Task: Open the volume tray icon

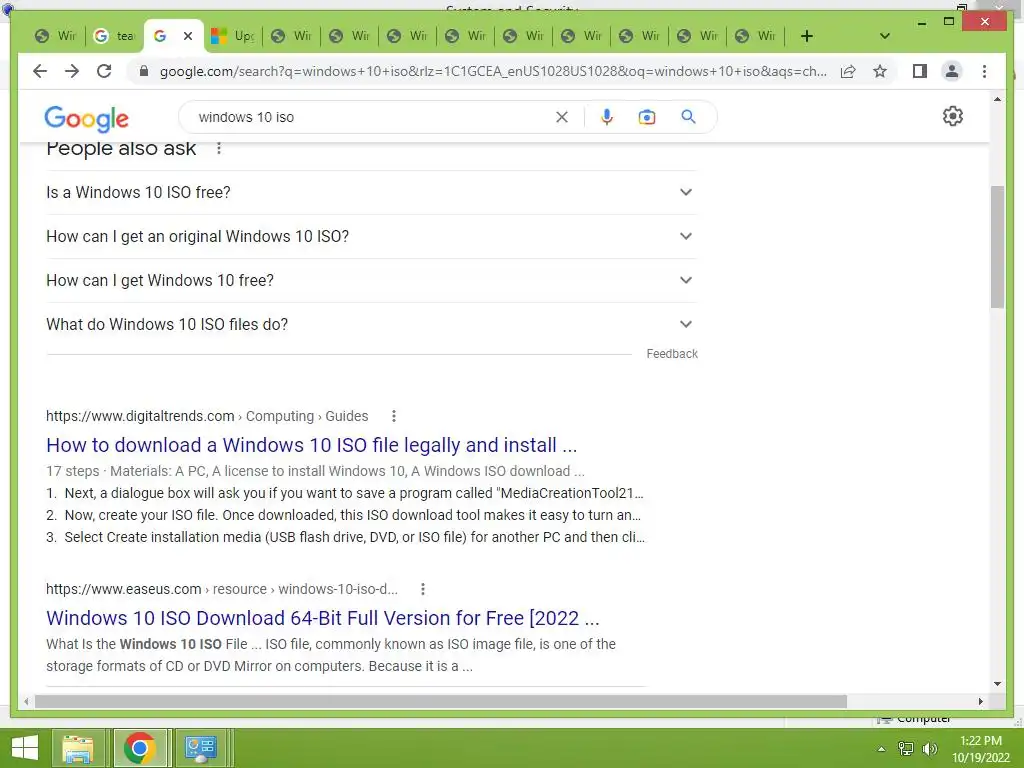Action: click(930, 749)
